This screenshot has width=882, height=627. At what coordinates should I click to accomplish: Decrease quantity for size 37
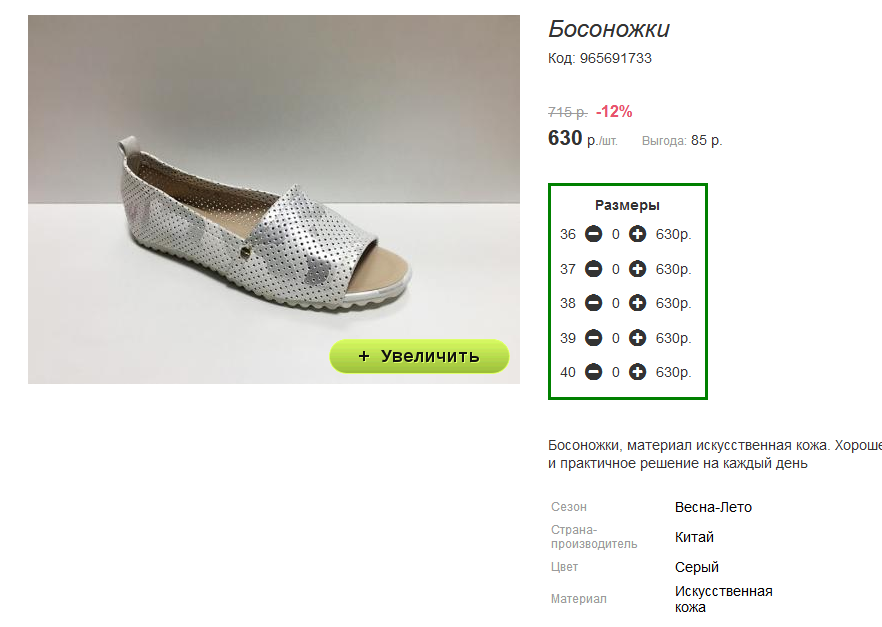coord(593,269)
